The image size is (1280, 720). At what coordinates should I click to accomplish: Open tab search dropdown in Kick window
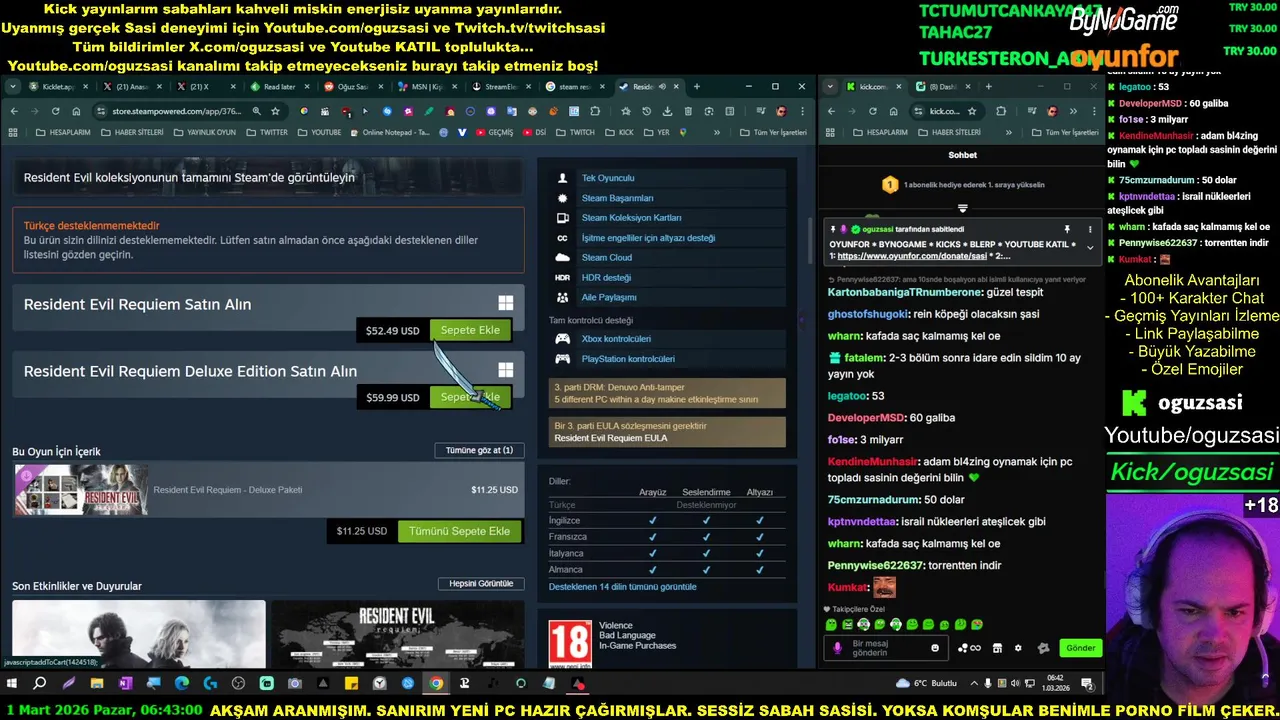(831, 87)
